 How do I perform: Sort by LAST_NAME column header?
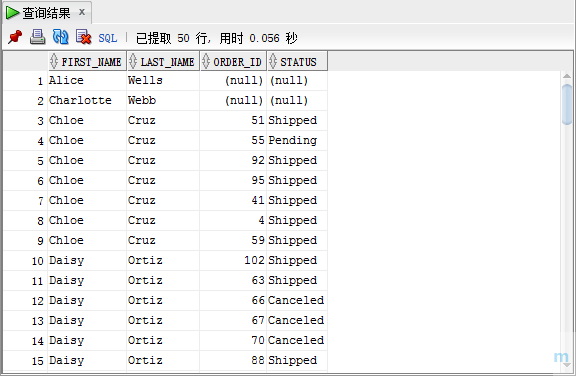coord(163,61)
